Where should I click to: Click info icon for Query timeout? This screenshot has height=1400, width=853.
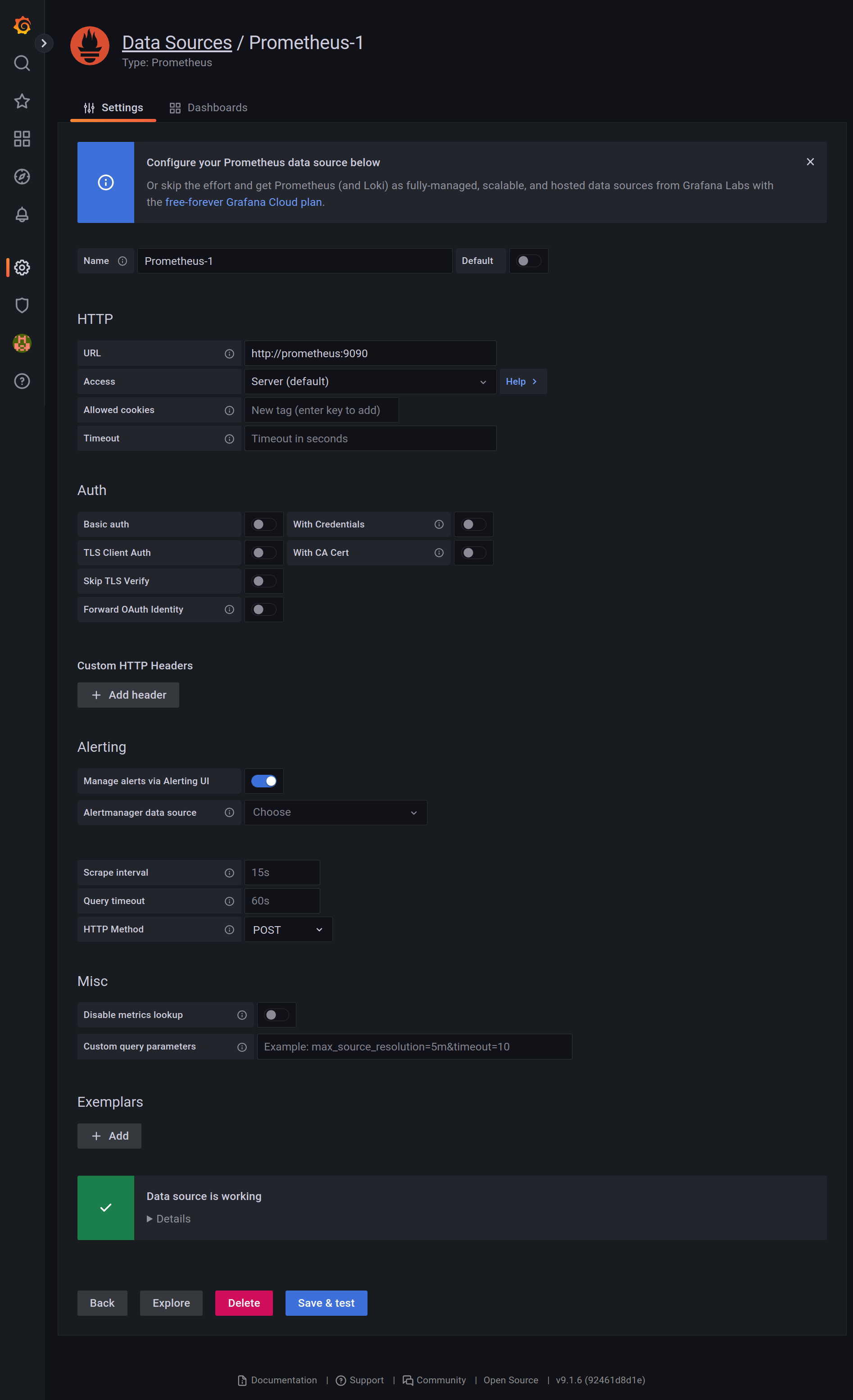tap(229, 901)
